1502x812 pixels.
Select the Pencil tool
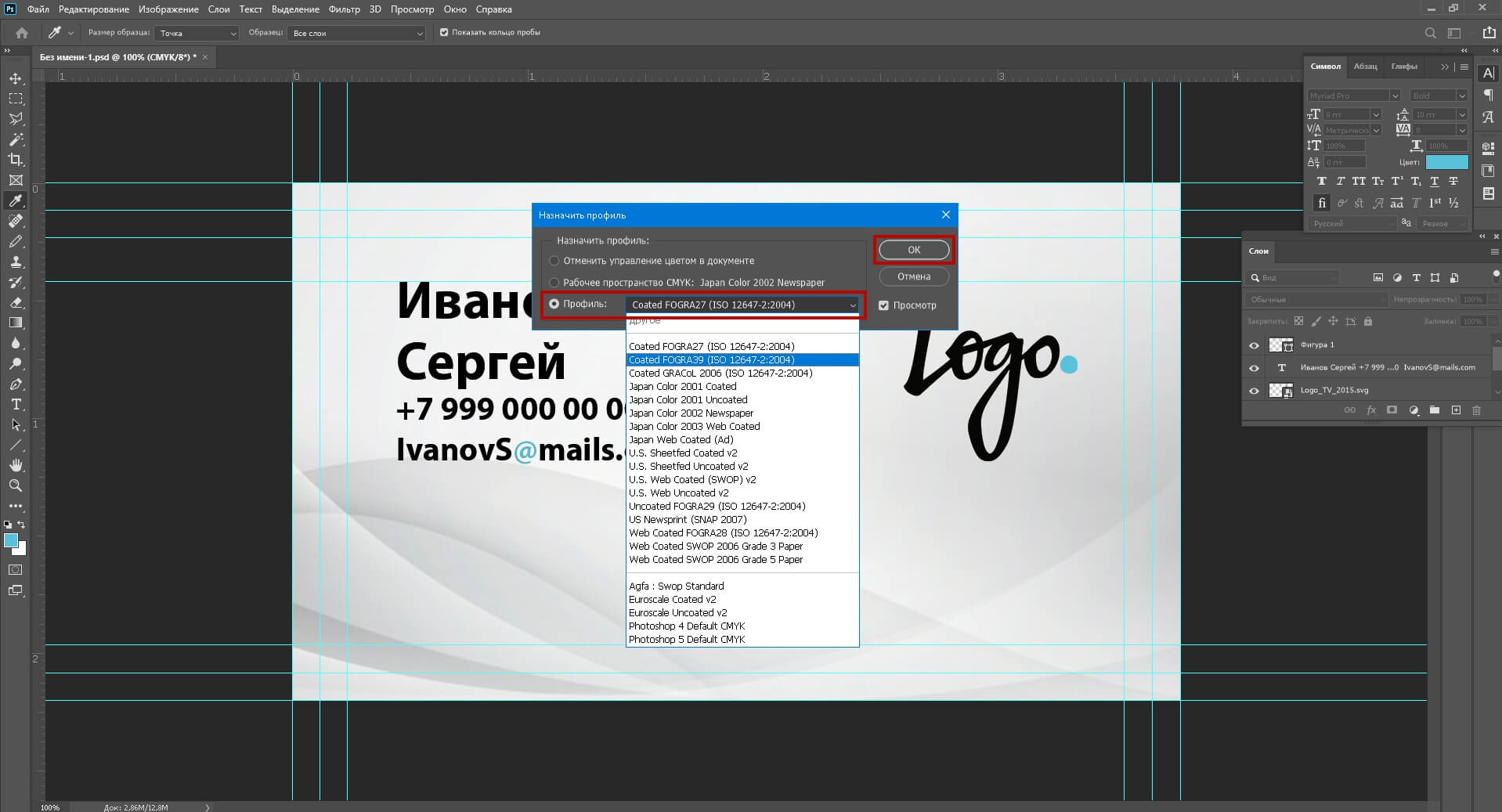coord(16,241)
